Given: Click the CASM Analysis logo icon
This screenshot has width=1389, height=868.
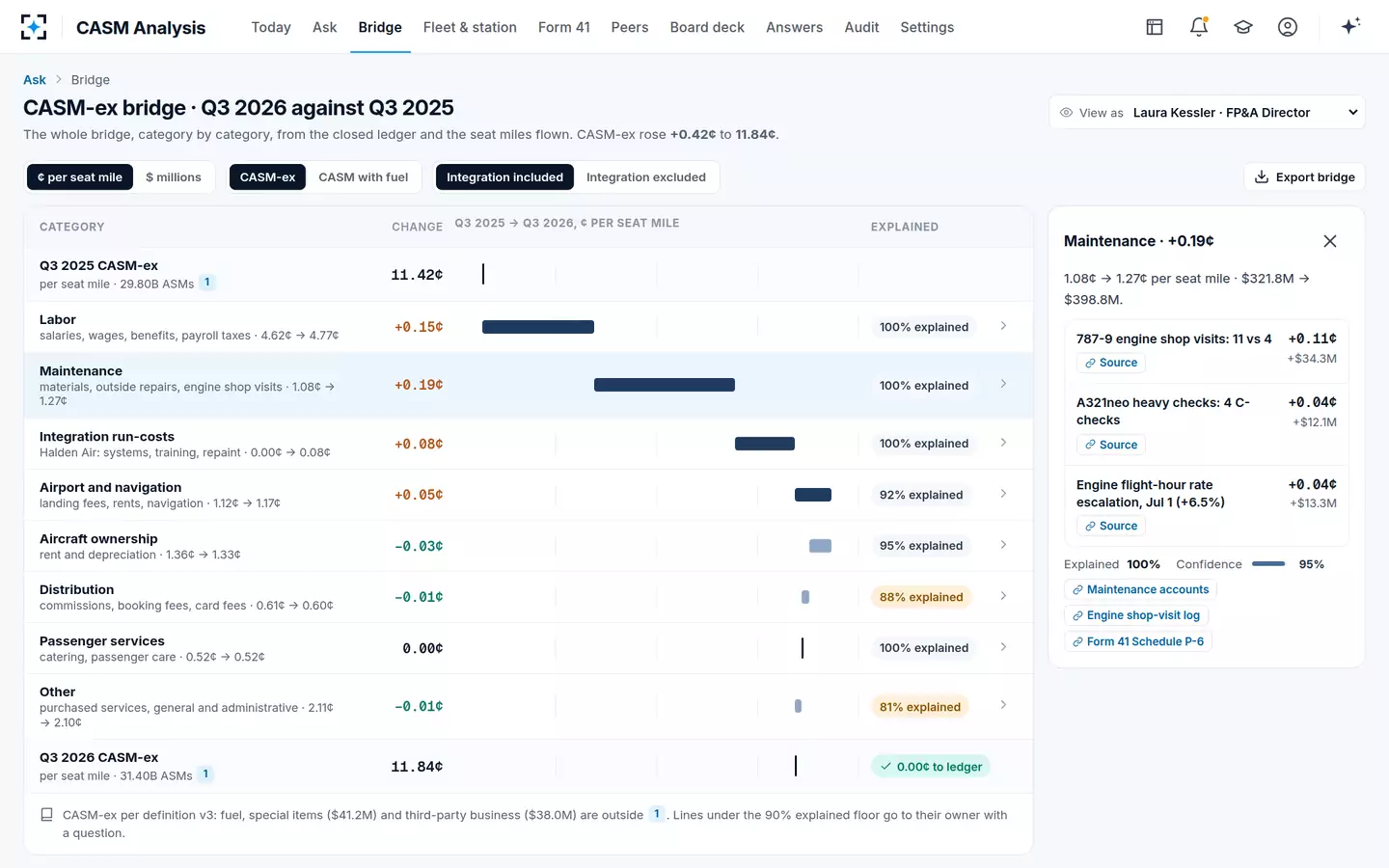Looking at the screenshot, I should [34, 27].
